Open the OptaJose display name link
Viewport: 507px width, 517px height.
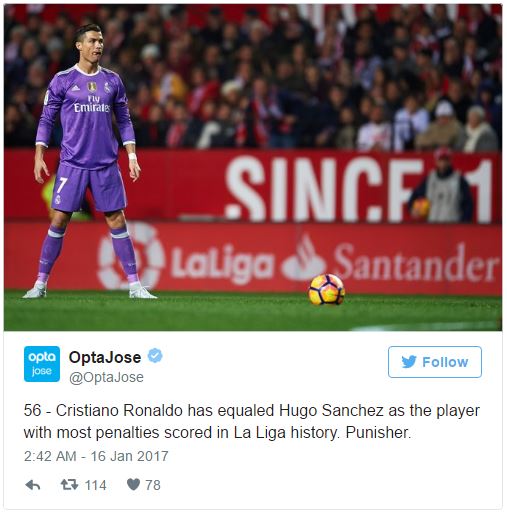coord(105,357)
